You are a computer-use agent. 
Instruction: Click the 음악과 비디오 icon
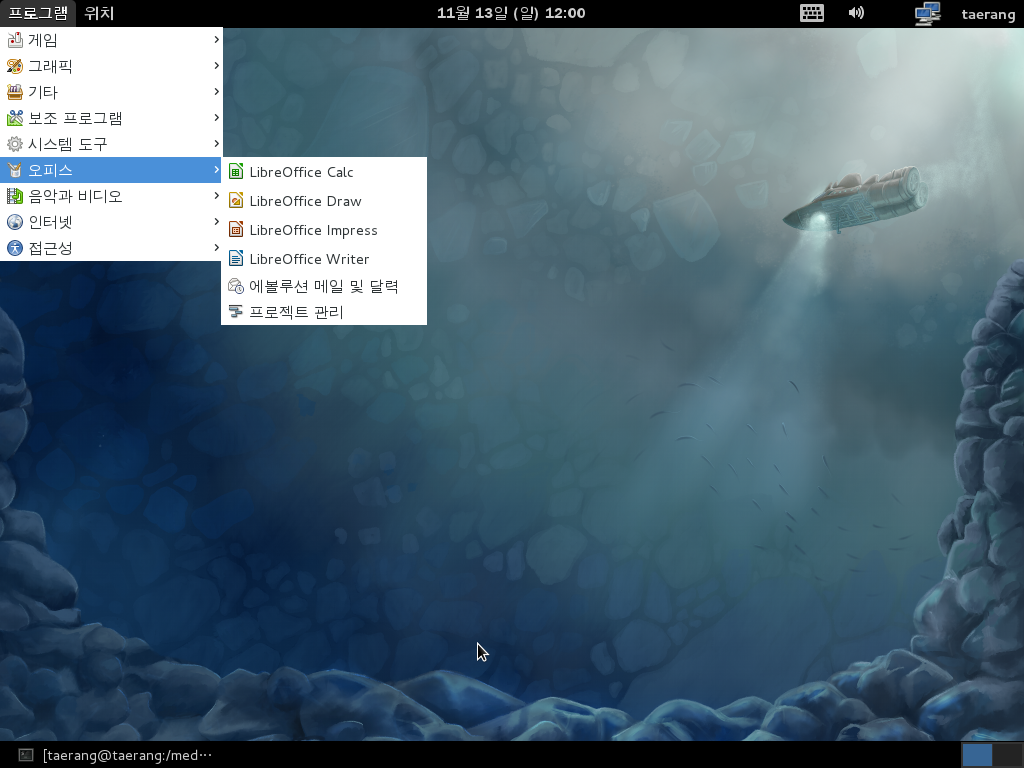coord(14,197)
